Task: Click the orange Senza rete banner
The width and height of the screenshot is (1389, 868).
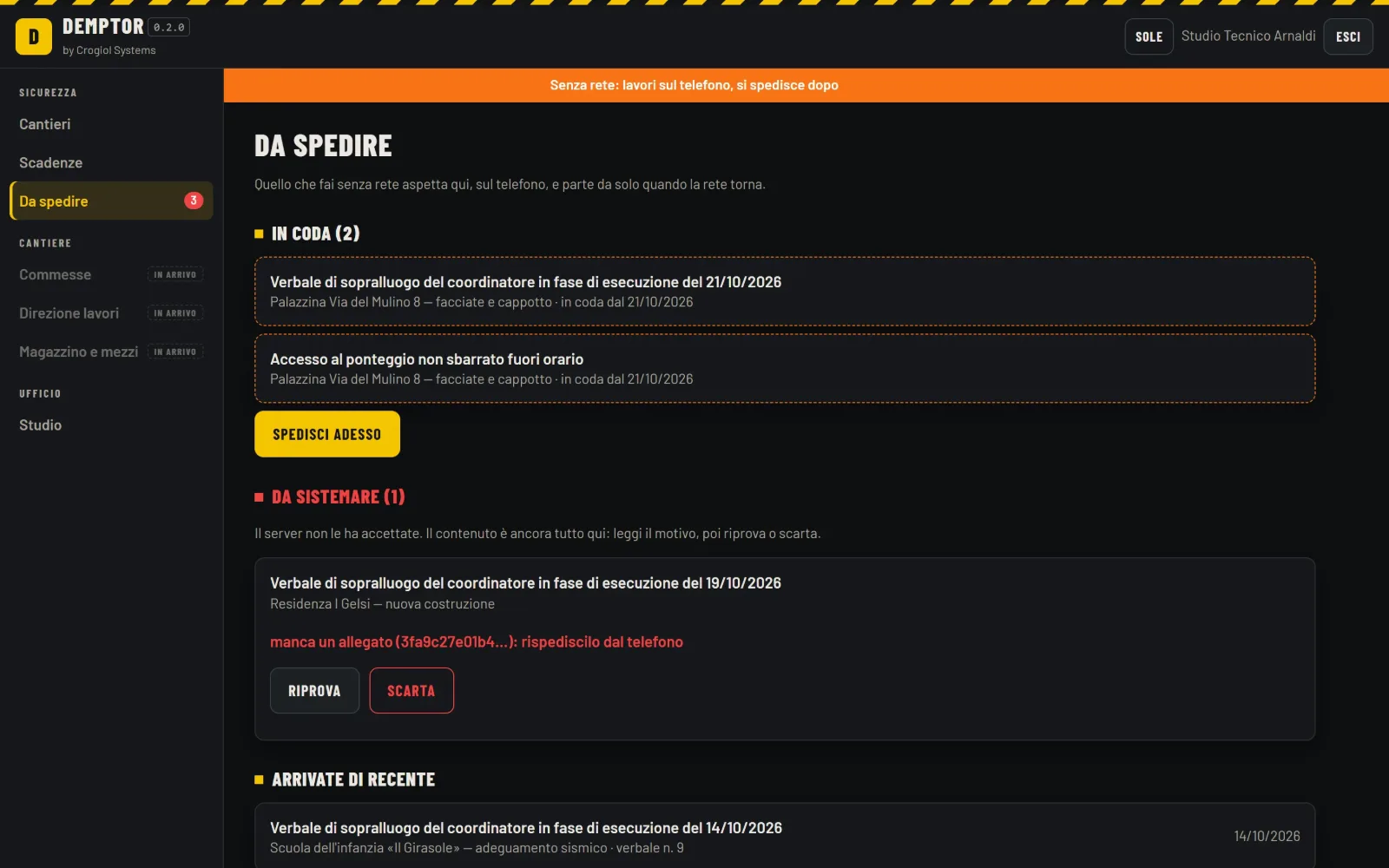Action: click(x=806, y=85)
